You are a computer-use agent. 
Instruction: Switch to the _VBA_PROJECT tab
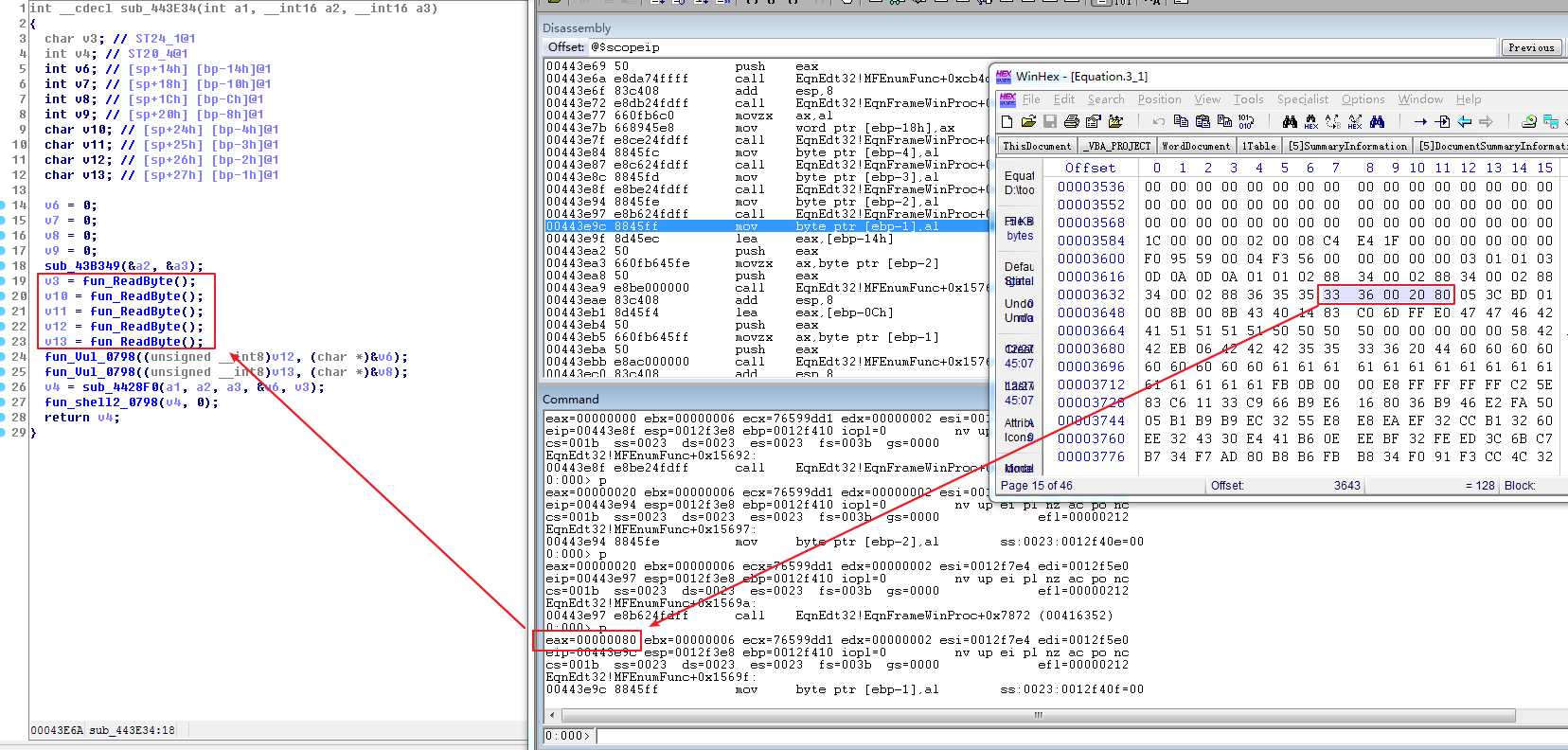1117,146
